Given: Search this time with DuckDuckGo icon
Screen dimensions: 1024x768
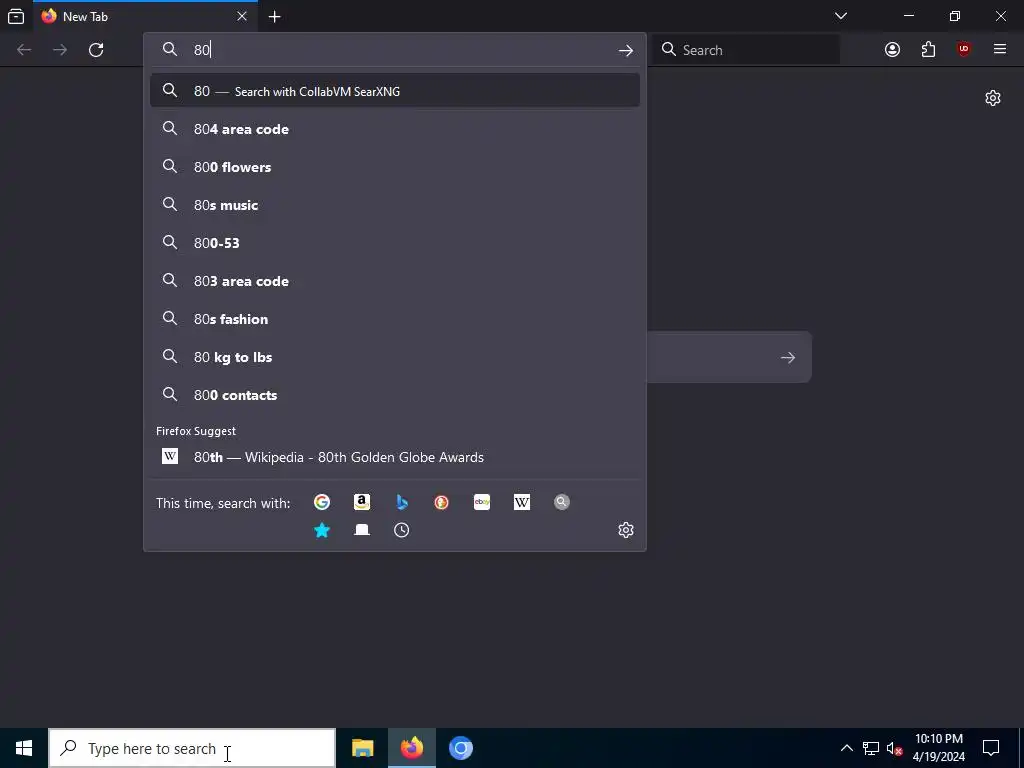Looking at the screenshot, I should coord(441,502).
